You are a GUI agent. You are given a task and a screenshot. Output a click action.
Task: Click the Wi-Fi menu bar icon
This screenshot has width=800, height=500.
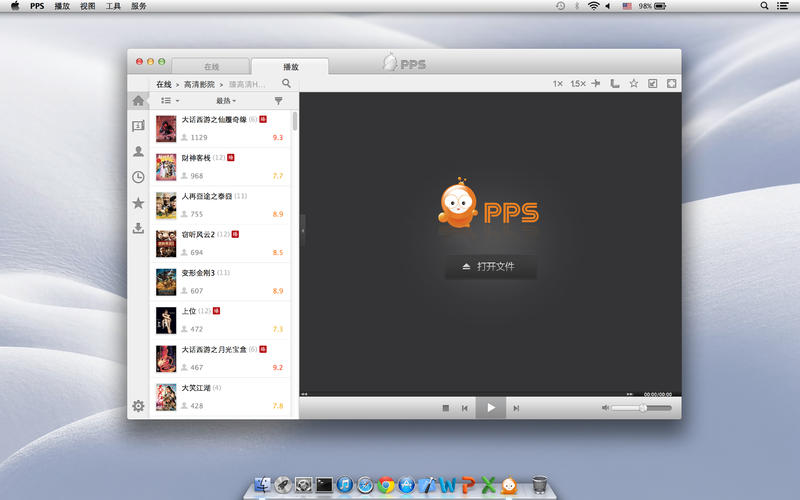coord(593,6)
